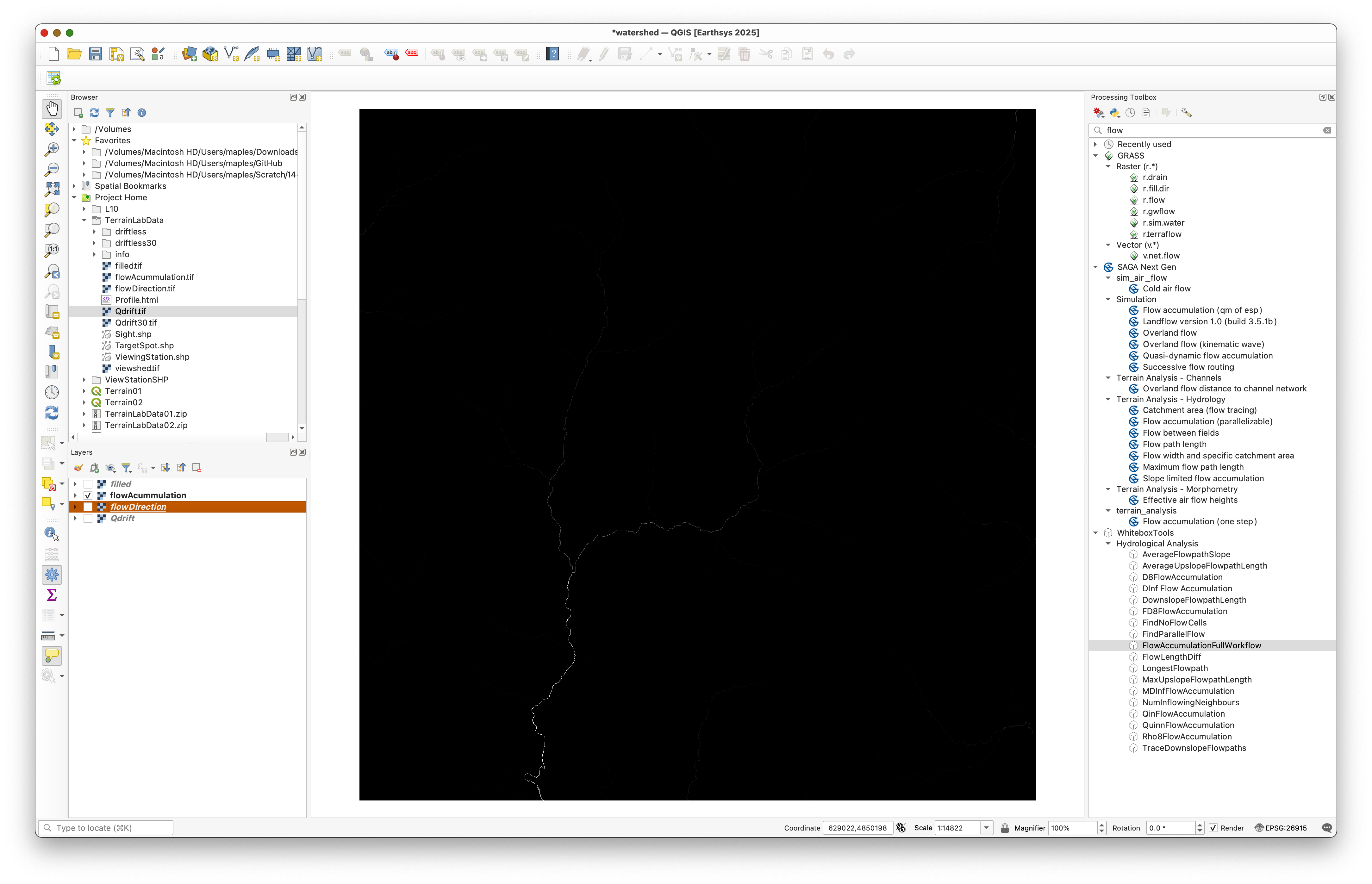Viewport: 1372px width, 884px height.
Task: Collapse the GRASS provider group
Action: (x=1095, y=156)
